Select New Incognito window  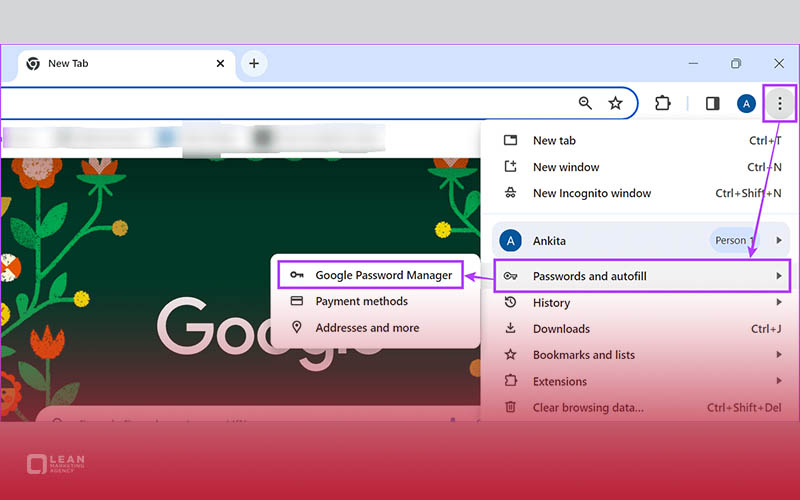[x=591, y=193]
